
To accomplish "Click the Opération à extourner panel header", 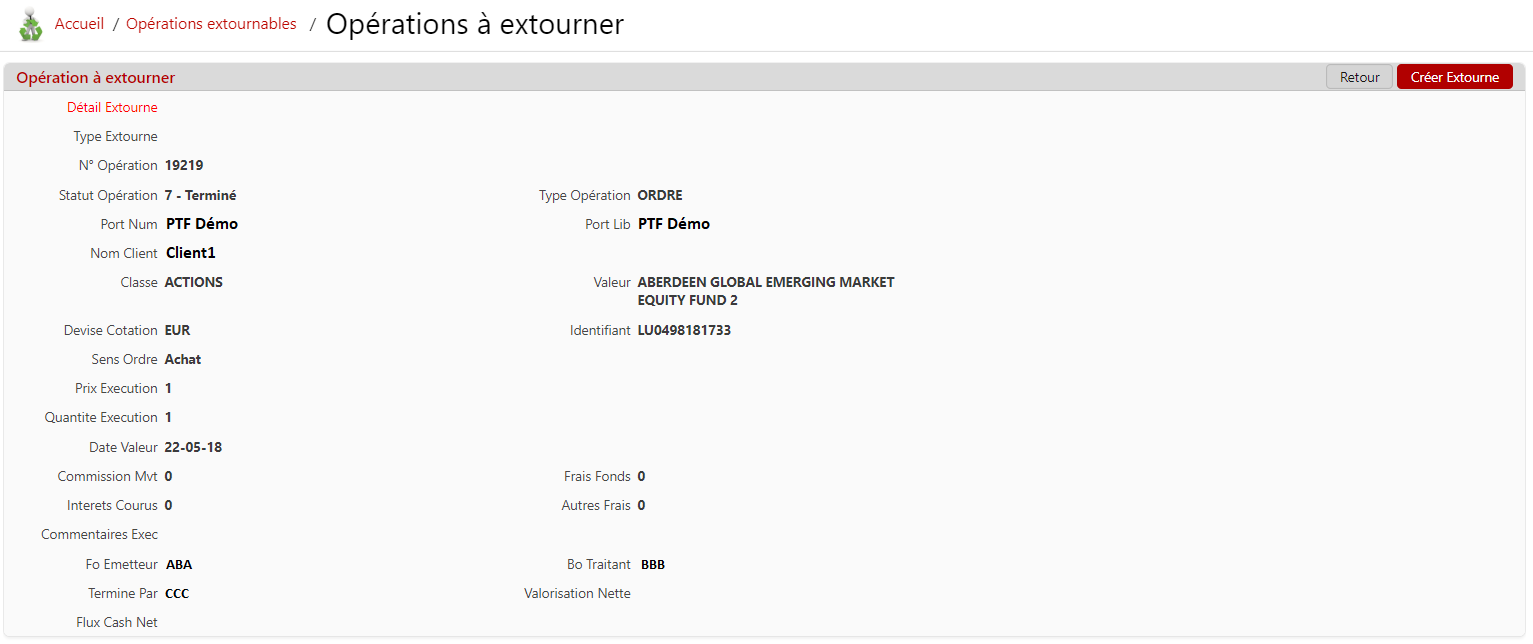I will pos(96,77).
